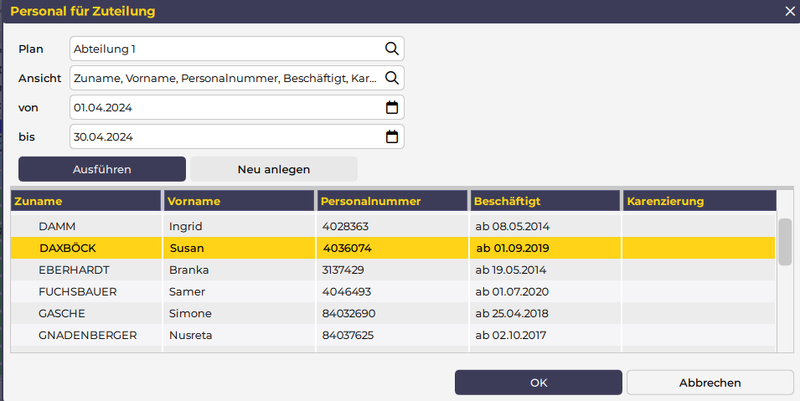Confirm selection with the OK button

point(538,382)
